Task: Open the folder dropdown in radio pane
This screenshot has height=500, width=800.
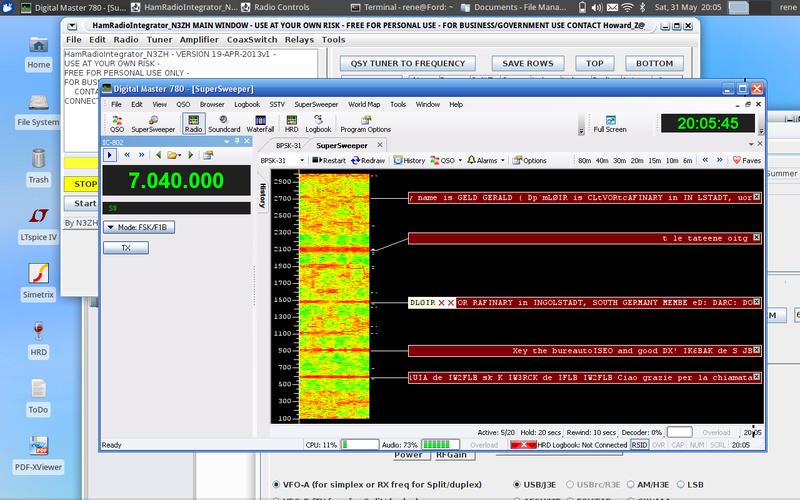Action: (x=174, y=155)
